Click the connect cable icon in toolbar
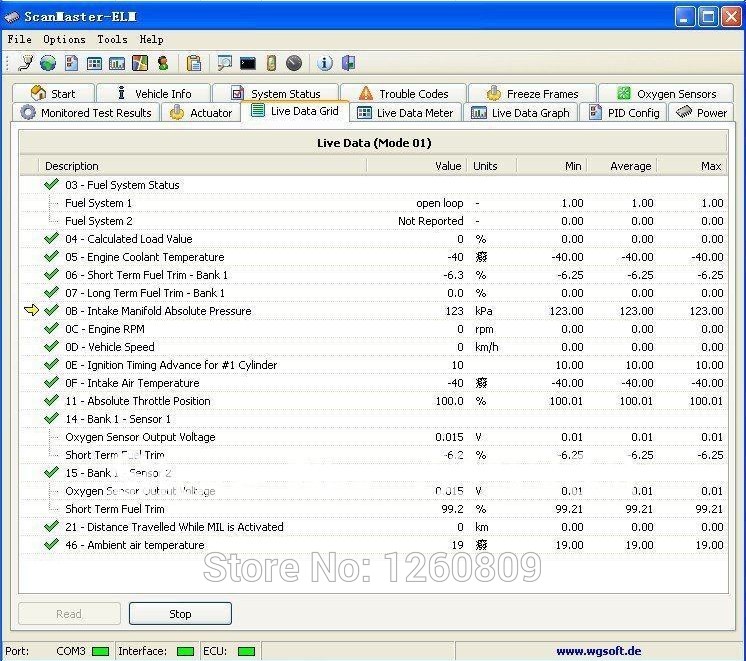This screenshot has height=661, width=746. (27, 64)
